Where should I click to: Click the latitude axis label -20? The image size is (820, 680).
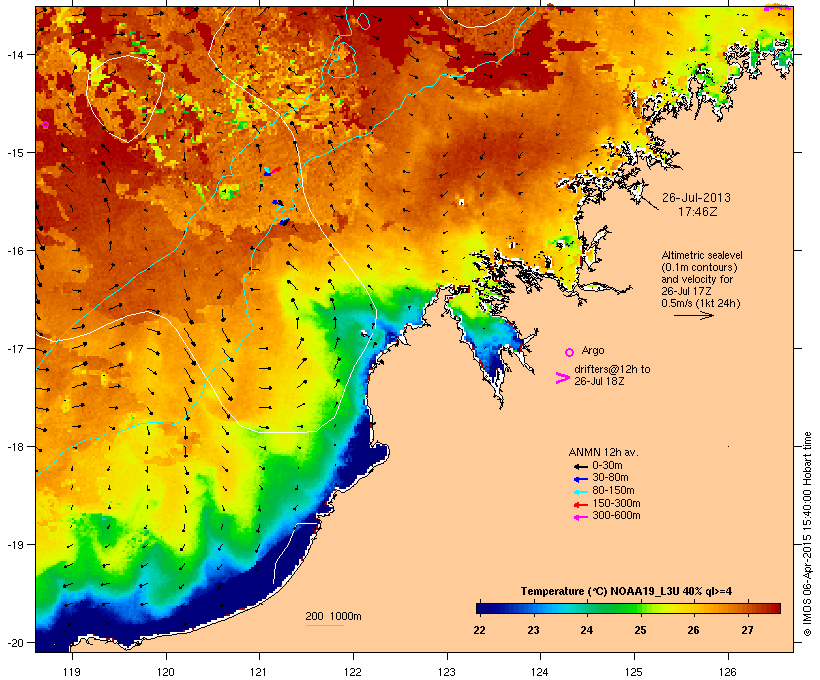(x=14, y=643)
